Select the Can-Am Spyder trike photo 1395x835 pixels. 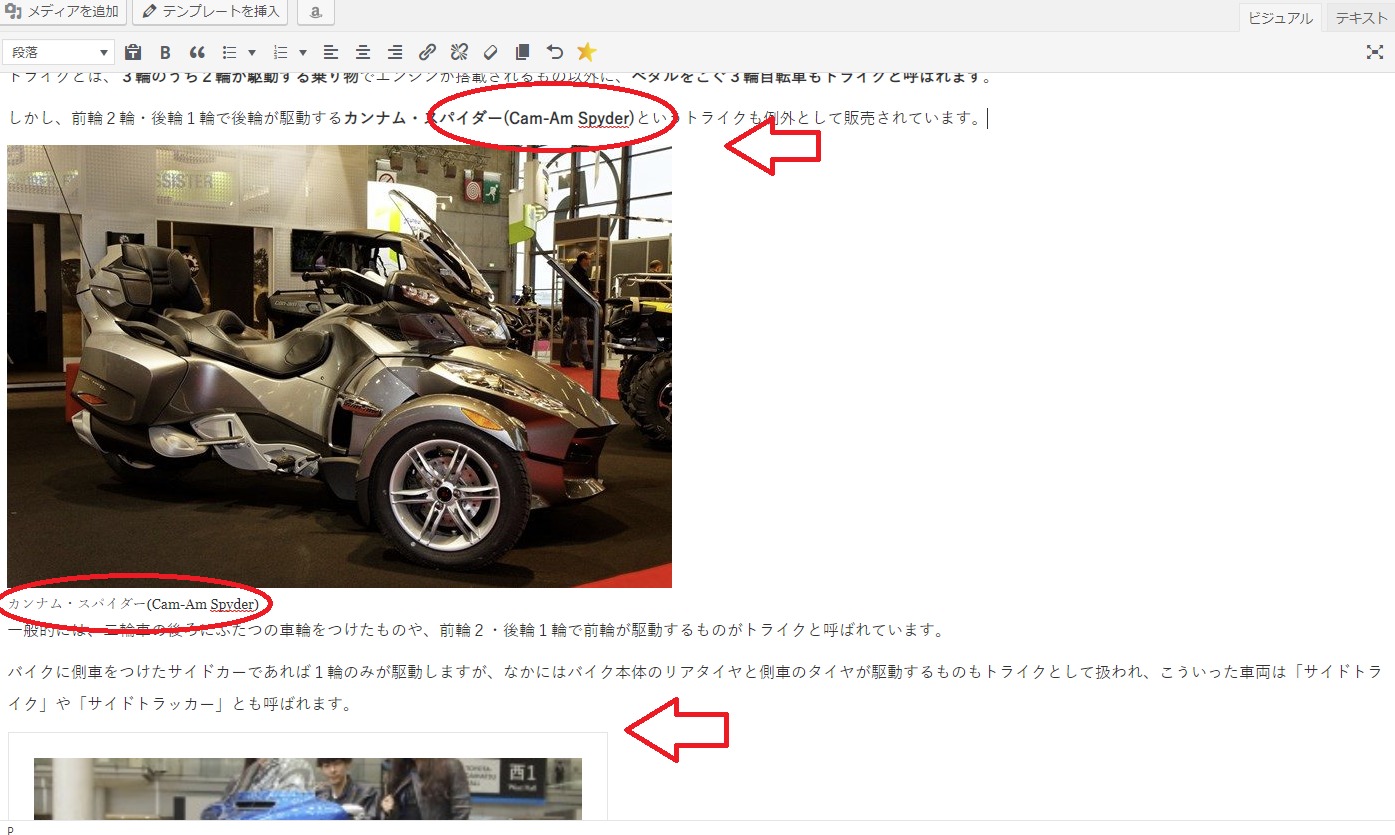(x=339, y=366)
